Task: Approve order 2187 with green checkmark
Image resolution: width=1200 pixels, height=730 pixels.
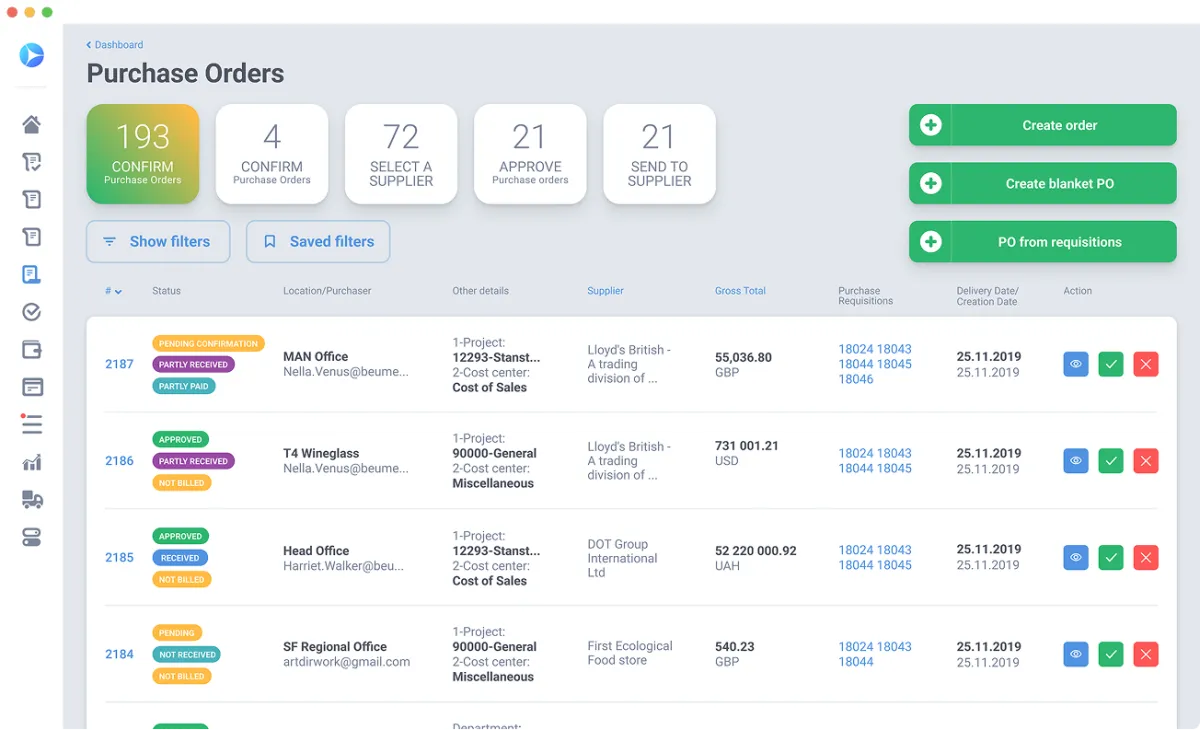Action: [1111, 364]
